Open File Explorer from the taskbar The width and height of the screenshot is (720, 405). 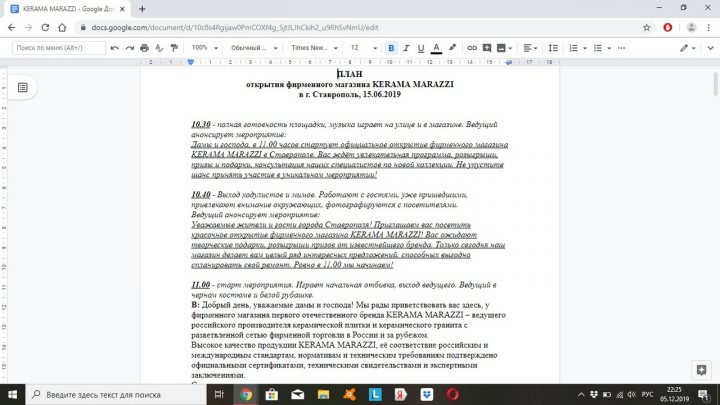click(323, 394)
